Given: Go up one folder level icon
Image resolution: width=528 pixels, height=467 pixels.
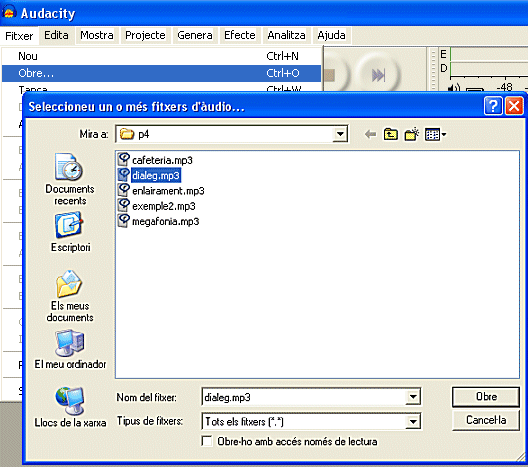Looking at the screenshot, I should pos(391,134).
